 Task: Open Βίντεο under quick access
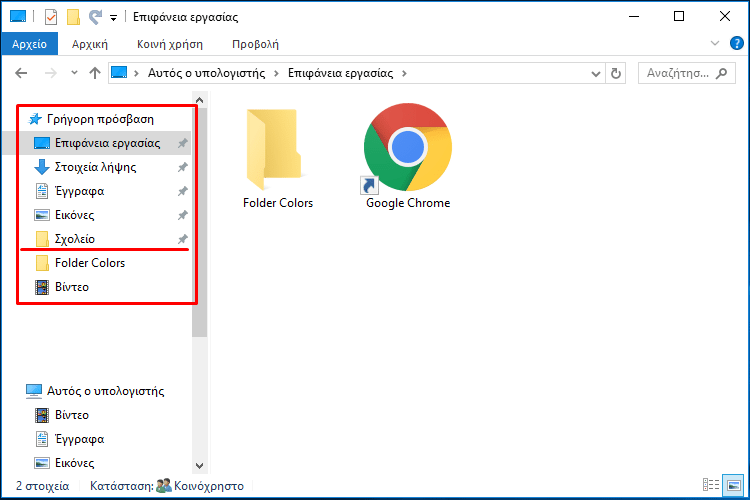tap(72, 287)
